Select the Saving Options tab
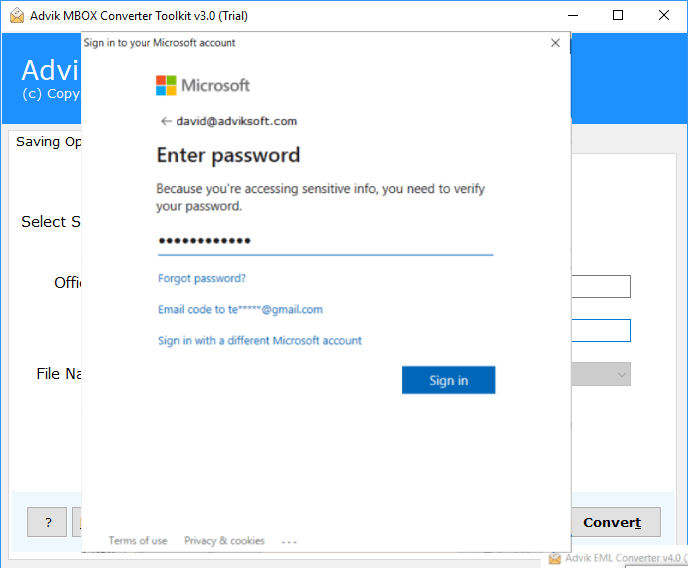Image resolution: width=688 pixels, height=568 pixels. (48, 142)
